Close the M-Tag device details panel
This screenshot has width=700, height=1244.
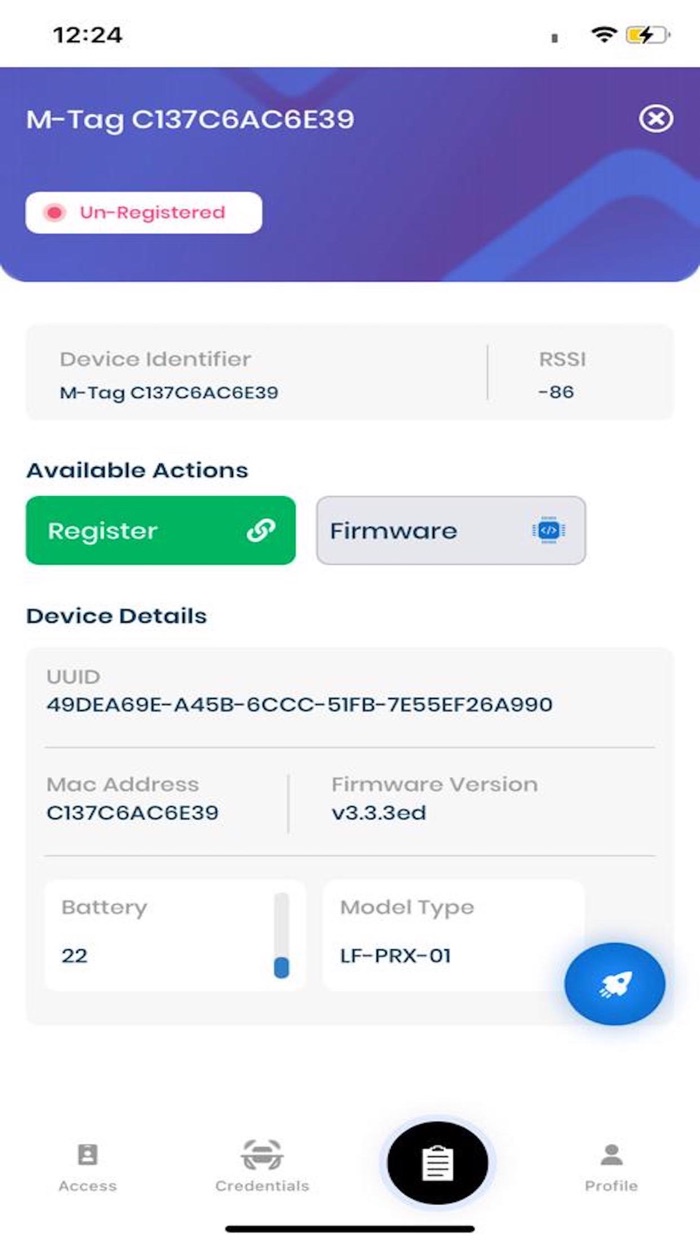click(656, 119)
